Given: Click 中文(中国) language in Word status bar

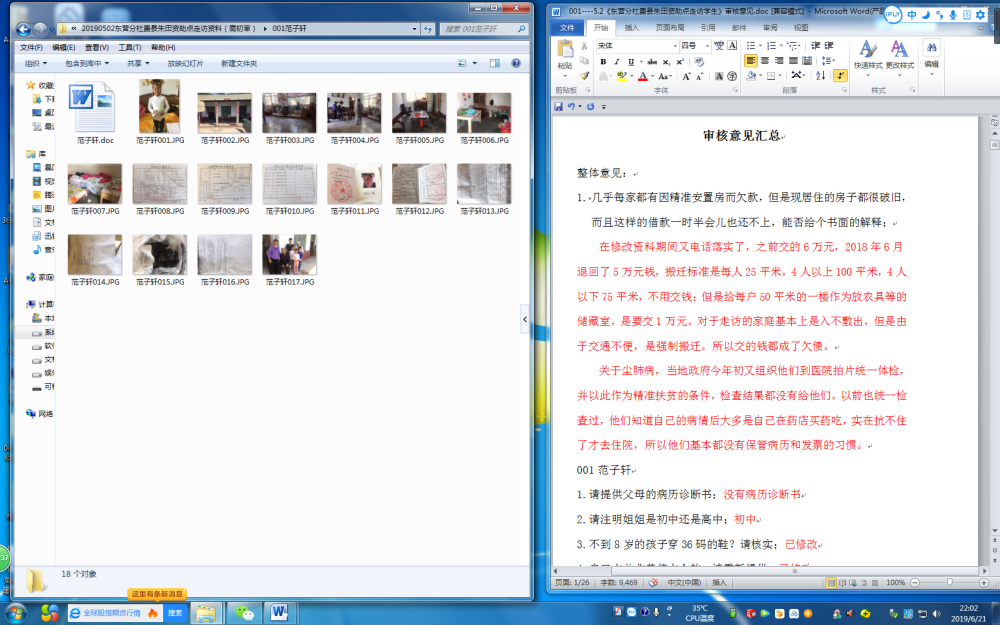Looking at the screenshot, I should [x=684, y=582].
